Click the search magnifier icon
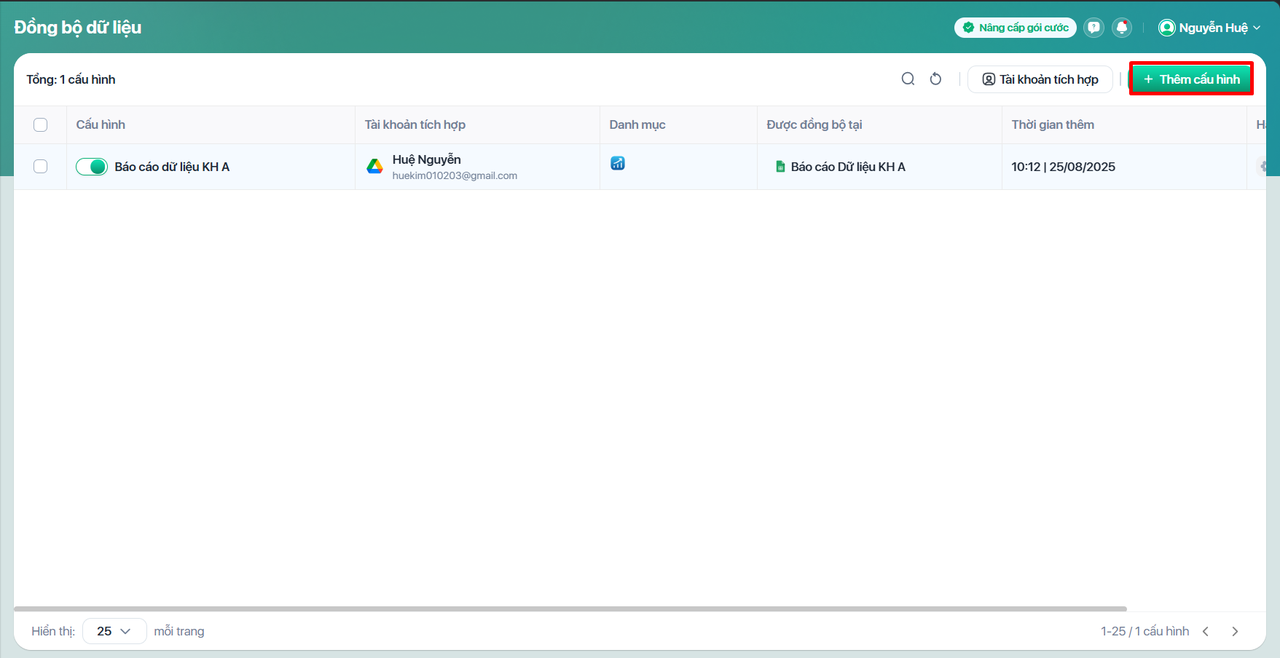Image resolution: width=1280 pixels, height=658 pixels. (x=908, y=79)
